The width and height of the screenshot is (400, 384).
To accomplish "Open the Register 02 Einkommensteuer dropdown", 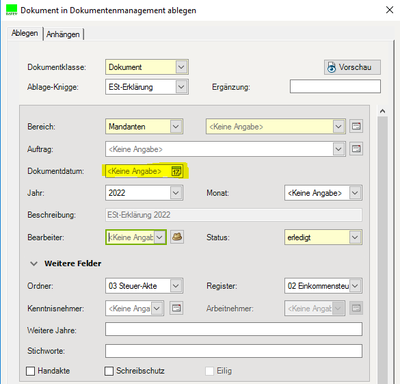I will [x=355, y=286].
